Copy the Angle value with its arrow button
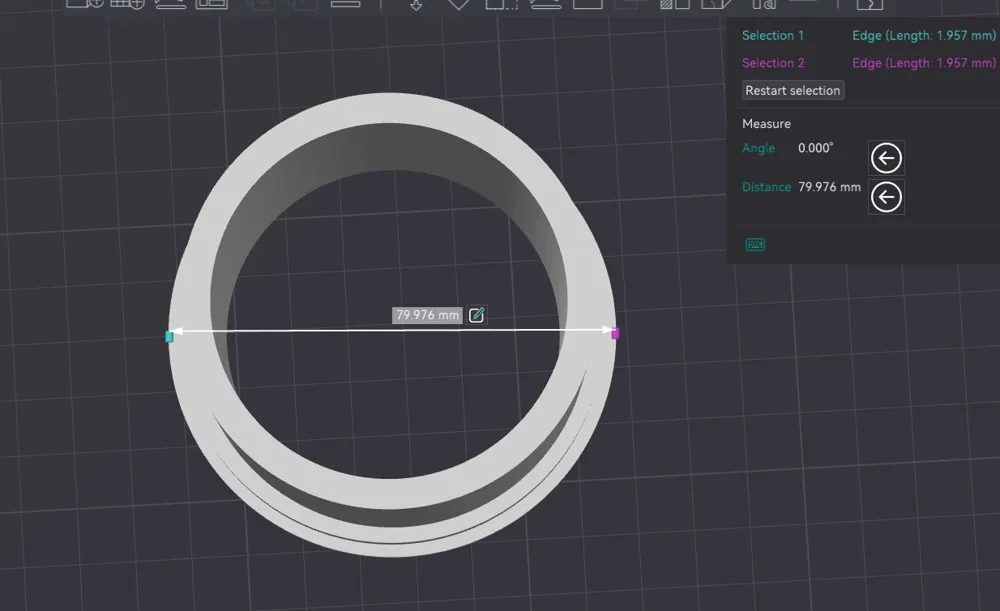 pos(886,158)
